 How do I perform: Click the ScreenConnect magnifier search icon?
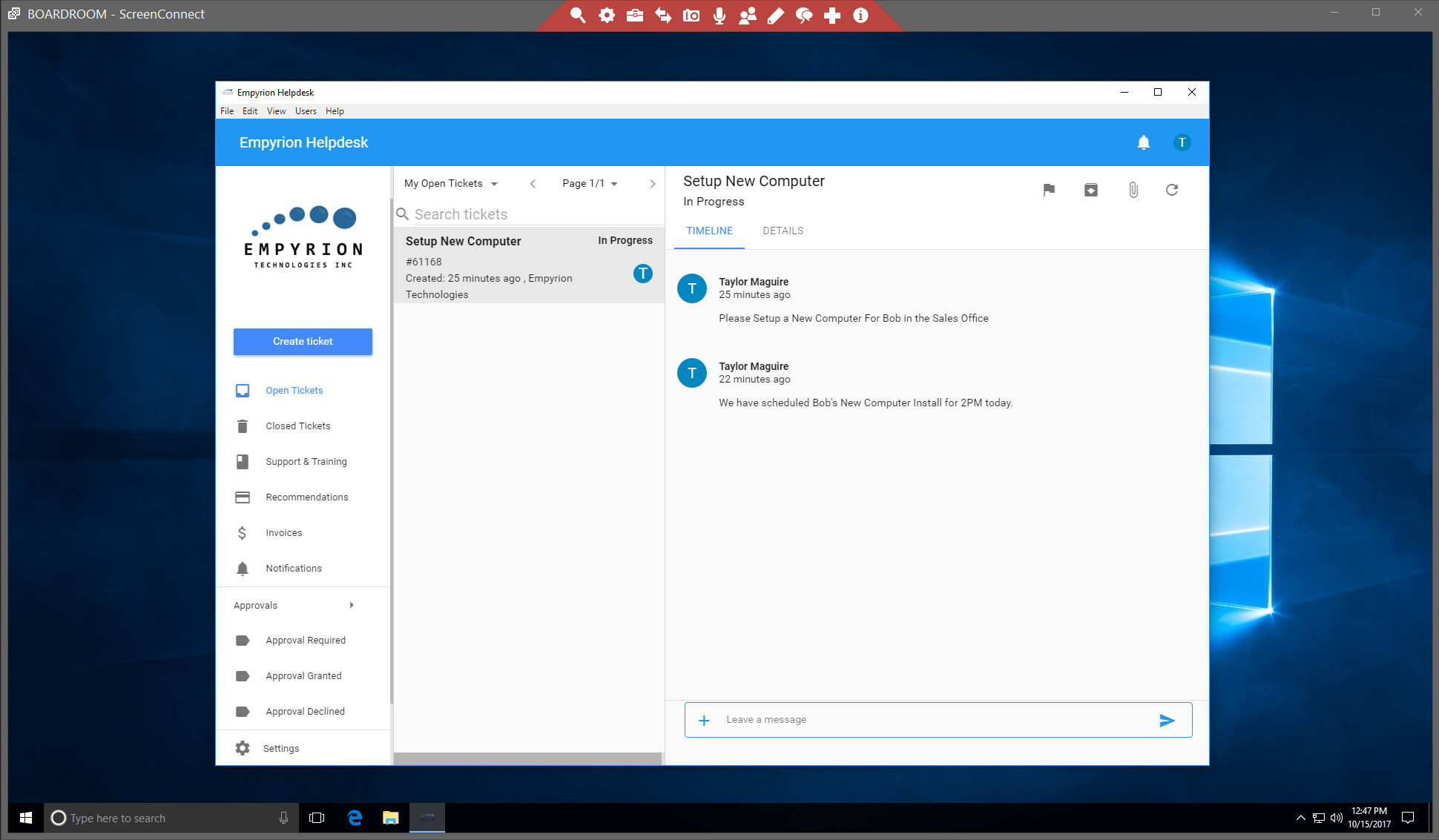coord(578,15)
